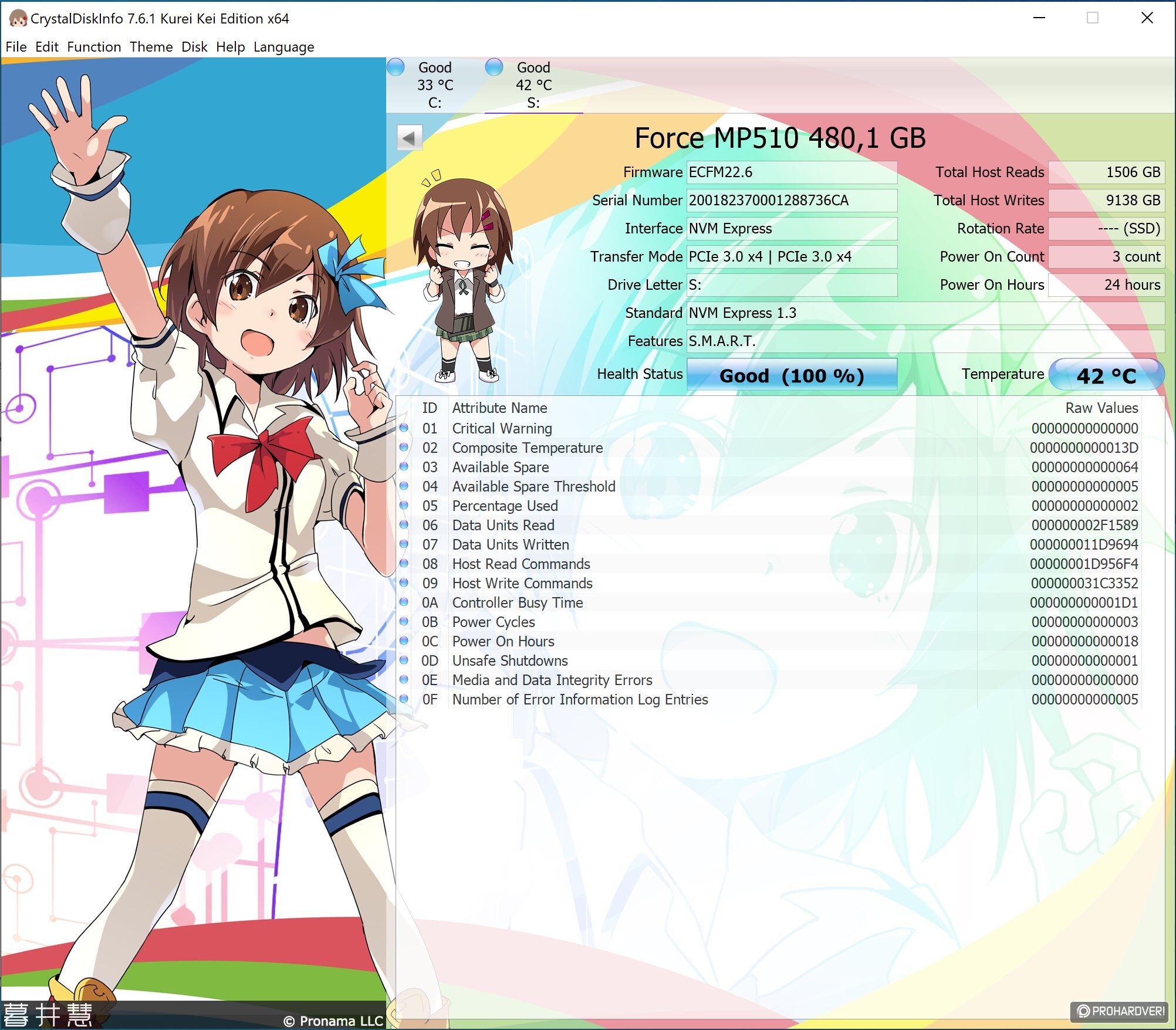
Task: Click the Drive Letter field
Action: click(x=792, y=285)
